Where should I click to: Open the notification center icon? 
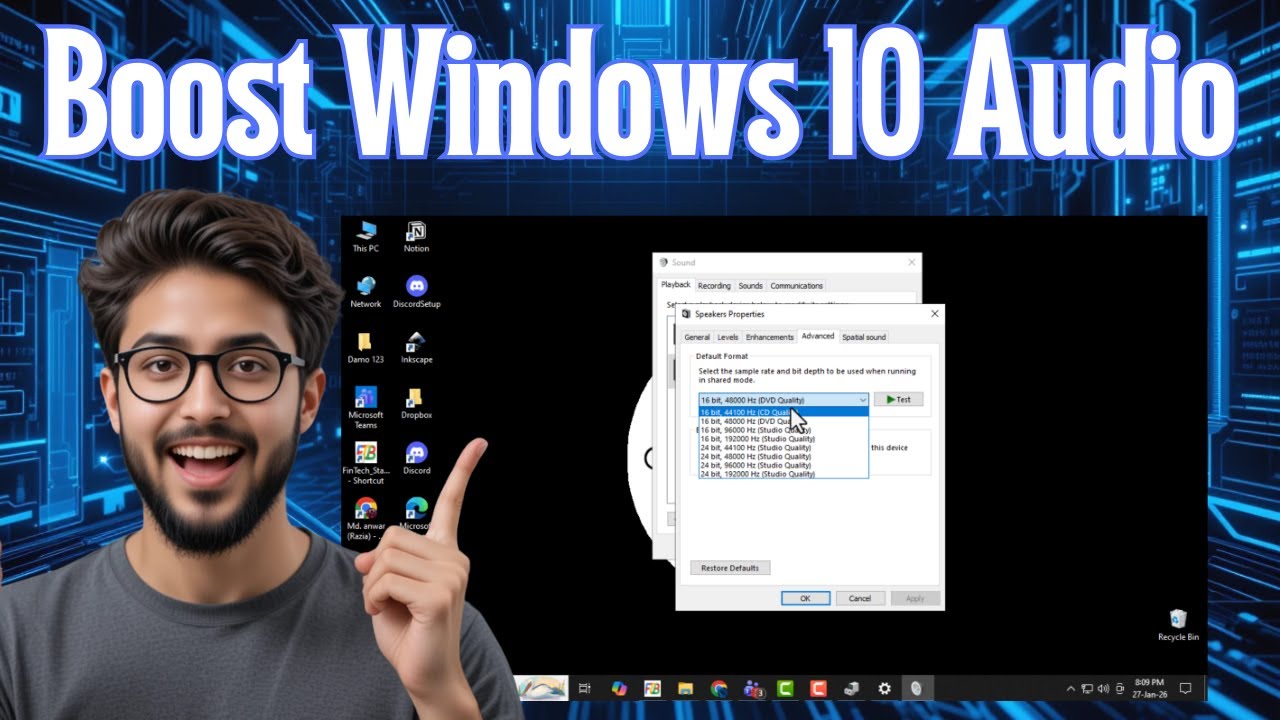coord(1186,688)
